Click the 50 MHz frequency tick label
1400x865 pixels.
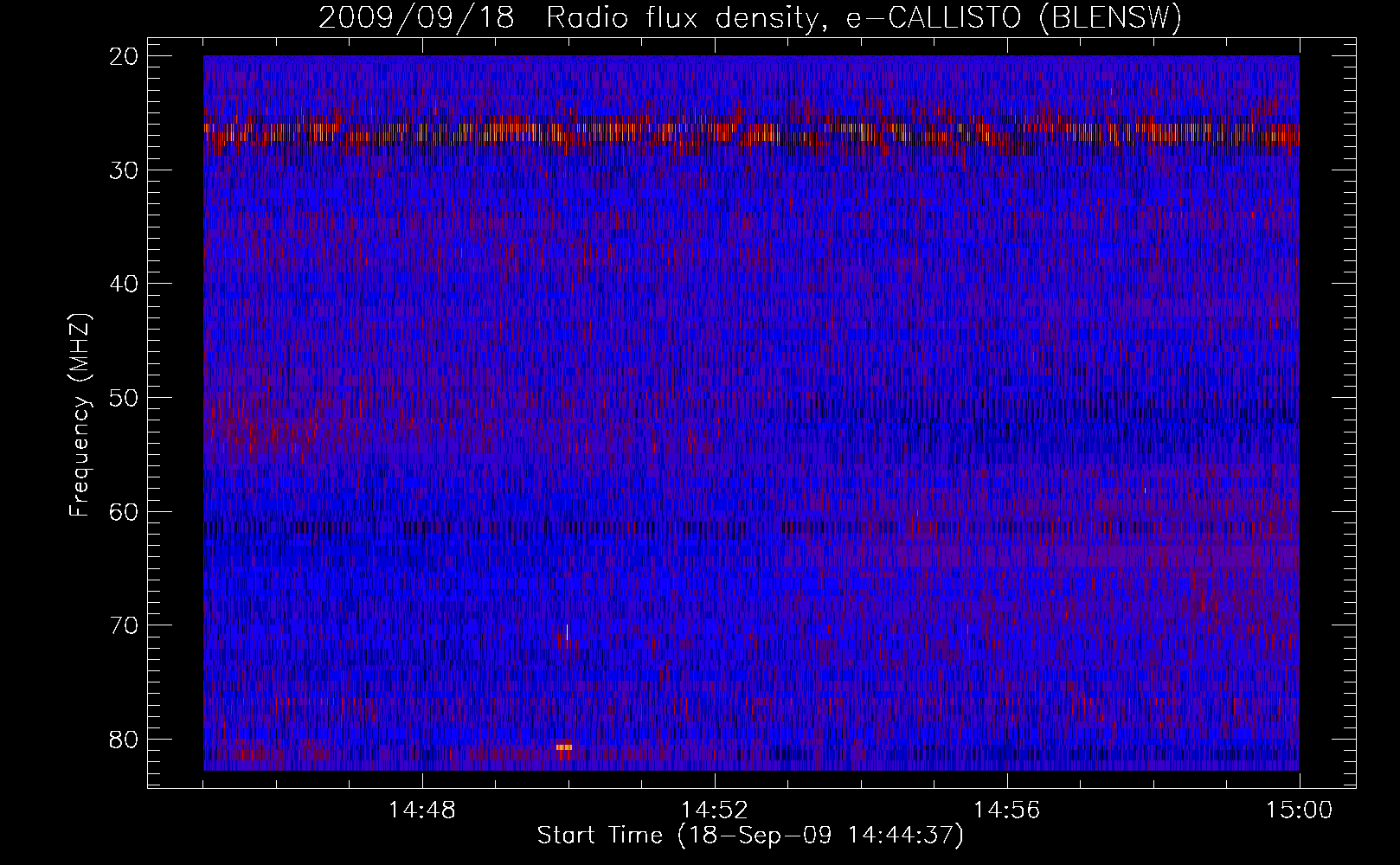pos(125,398)
